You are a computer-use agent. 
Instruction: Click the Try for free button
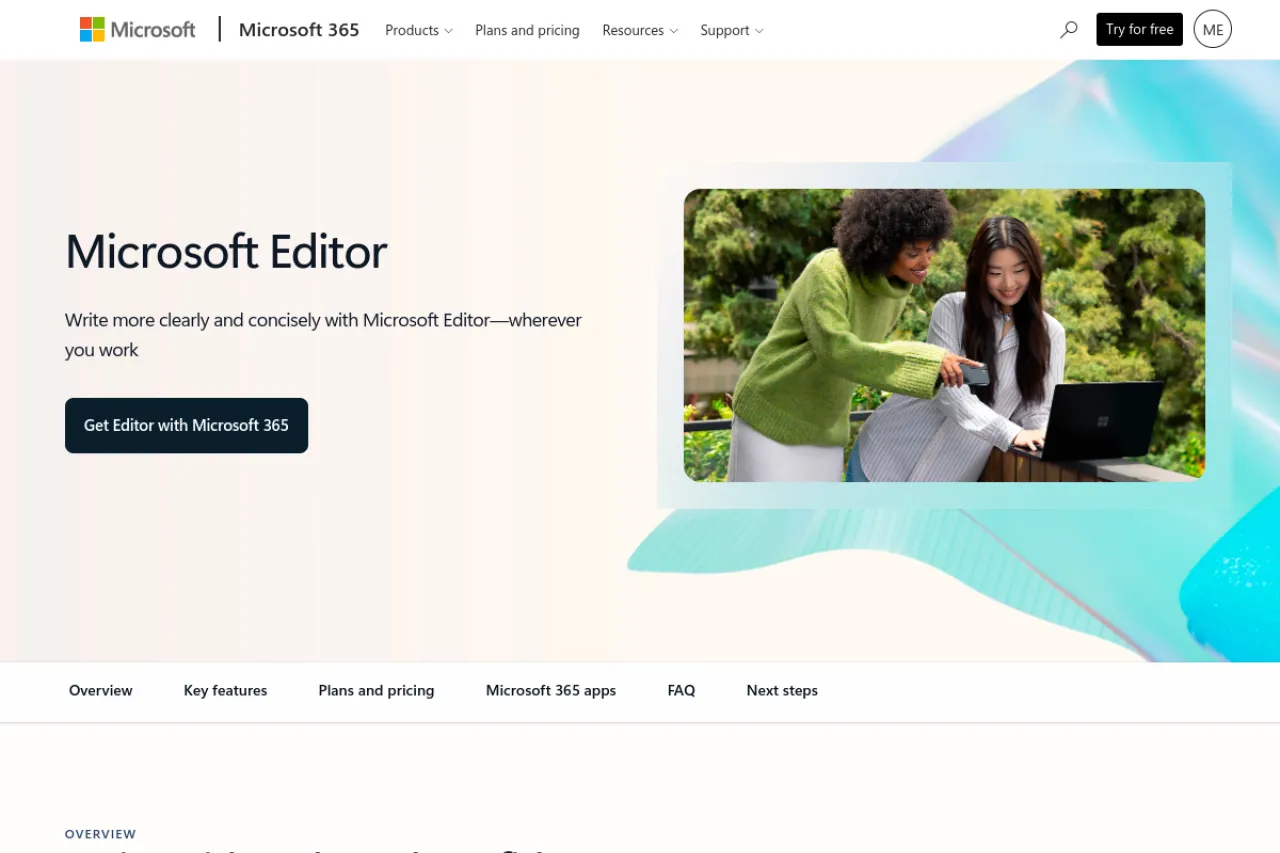pos(1139,30)
